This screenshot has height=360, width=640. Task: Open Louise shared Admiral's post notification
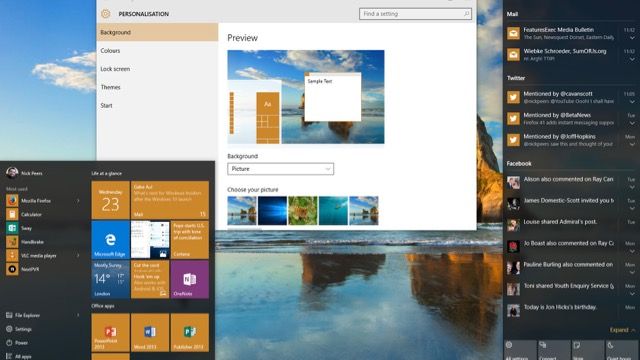571,225
